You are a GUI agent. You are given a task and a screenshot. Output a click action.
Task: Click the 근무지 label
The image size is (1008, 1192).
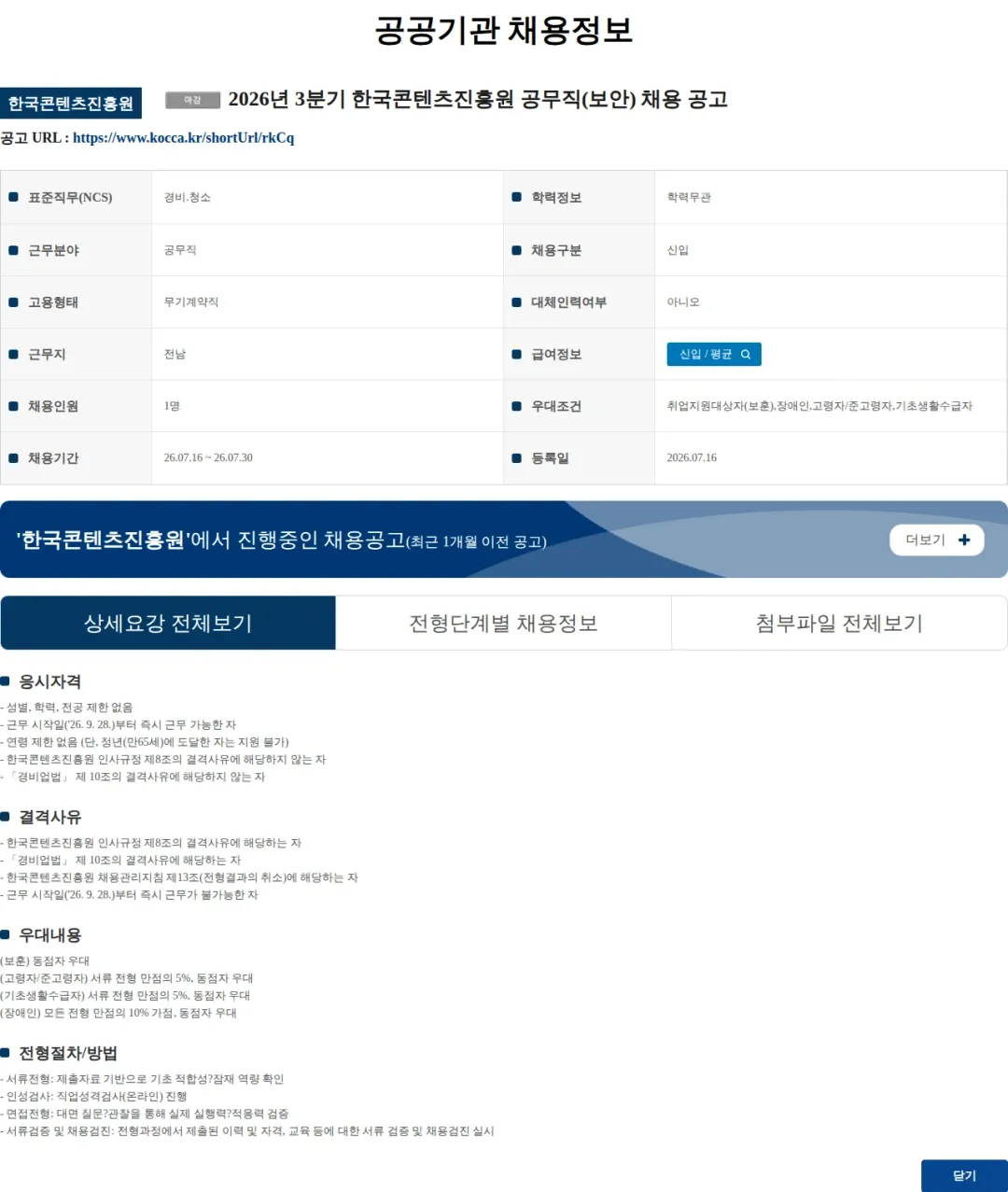[47, 355]
